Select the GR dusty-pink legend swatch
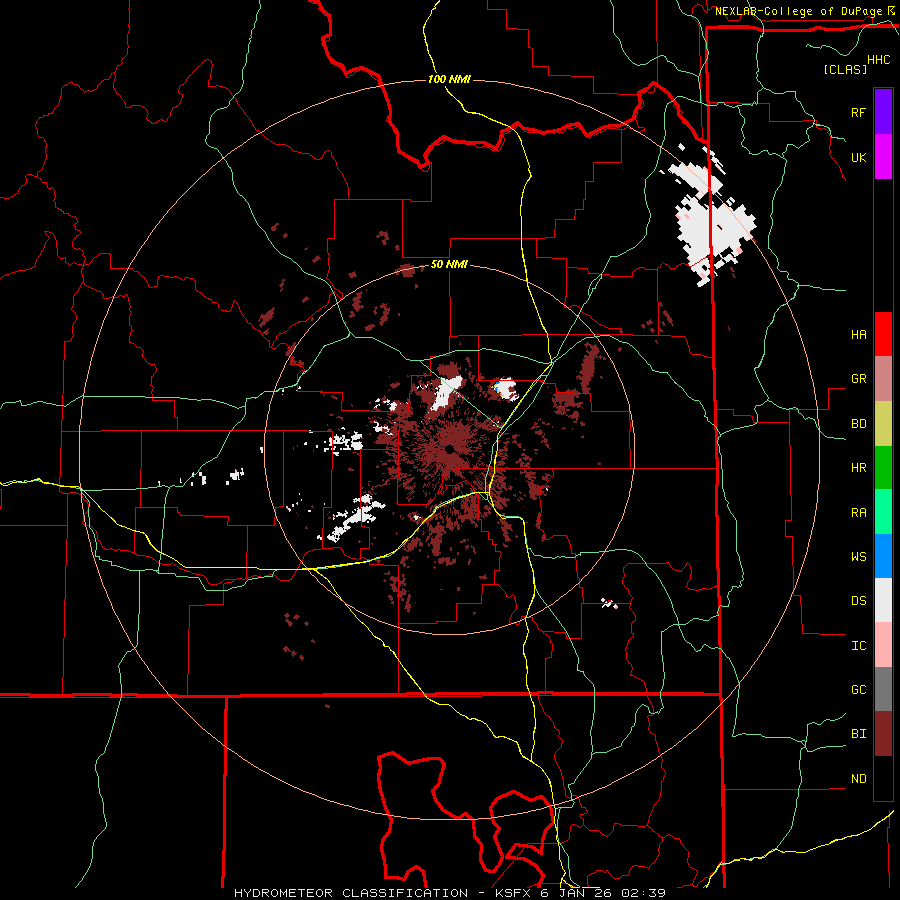 [x=883, y=379]
